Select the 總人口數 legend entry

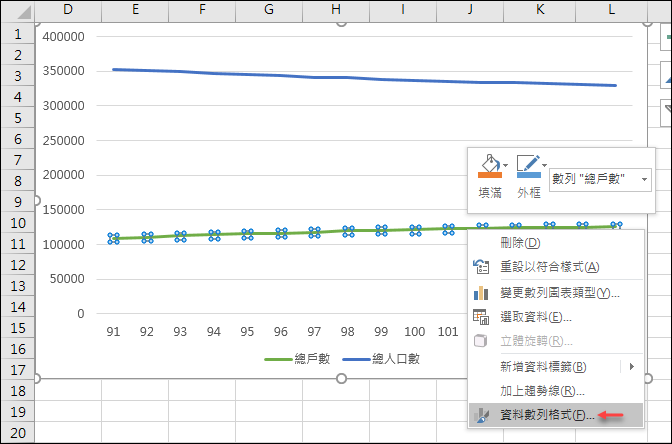point(381,359)
